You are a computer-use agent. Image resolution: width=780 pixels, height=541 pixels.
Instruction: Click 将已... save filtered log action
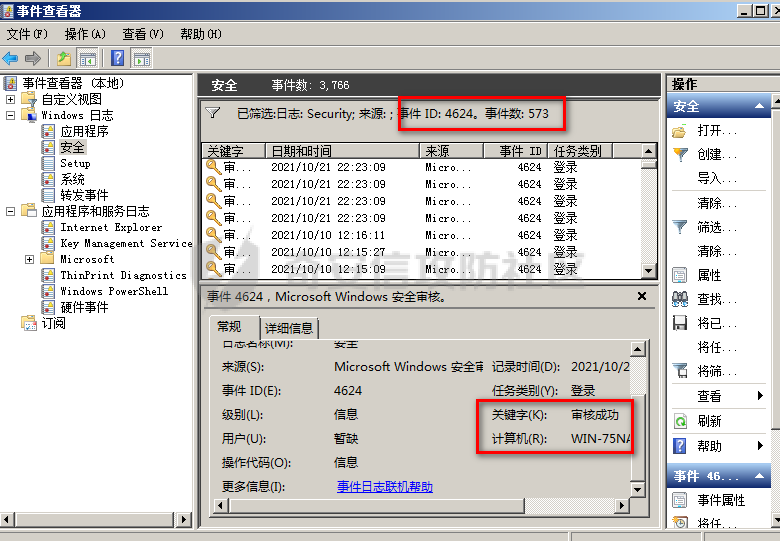[716, 323]
